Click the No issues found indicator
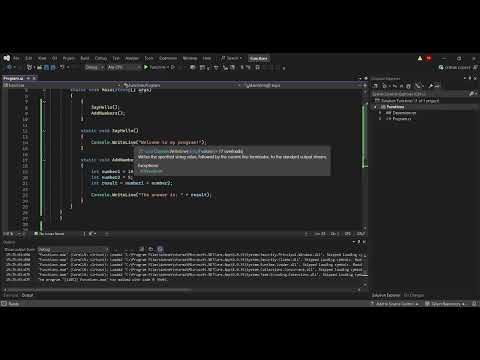This screenshot has height=360, width=480. click(49, 234)
